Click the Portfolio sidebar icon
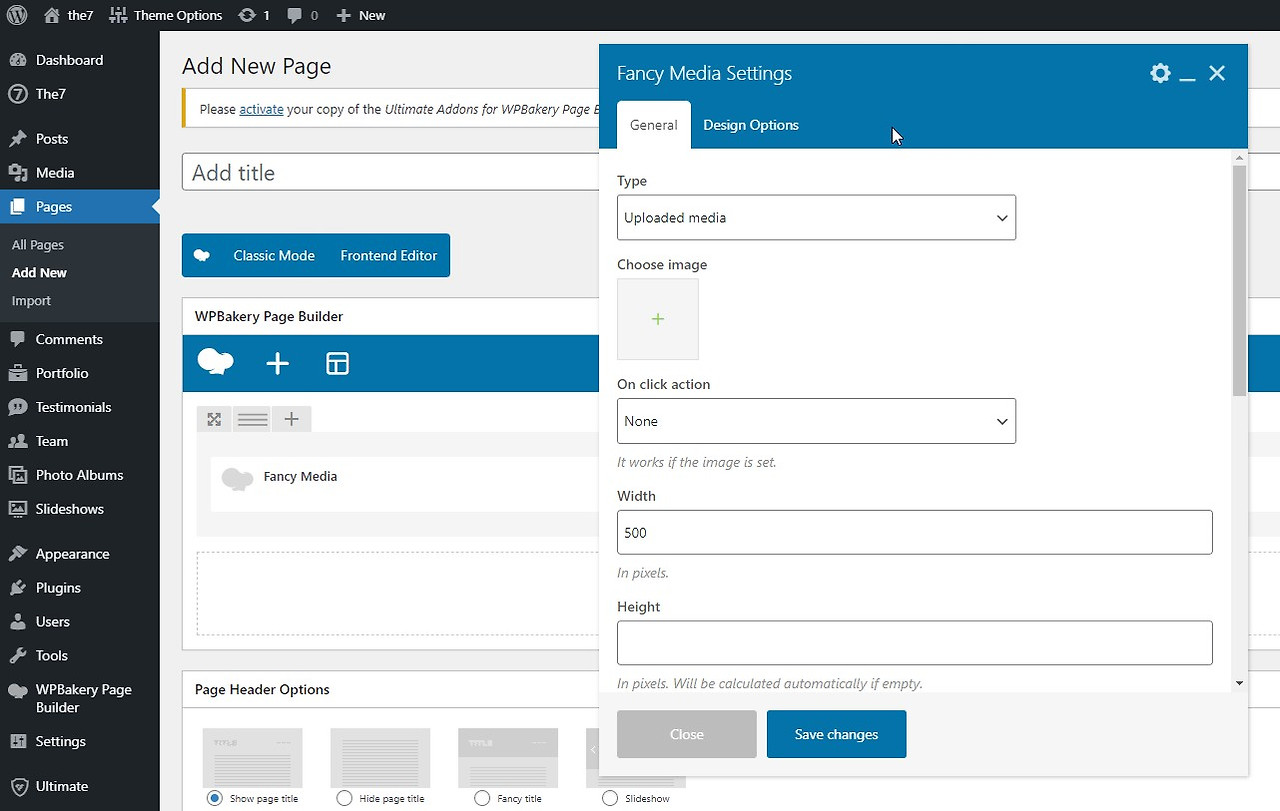This screenshot has height=811, width=1280. click(x=17, y=374)
